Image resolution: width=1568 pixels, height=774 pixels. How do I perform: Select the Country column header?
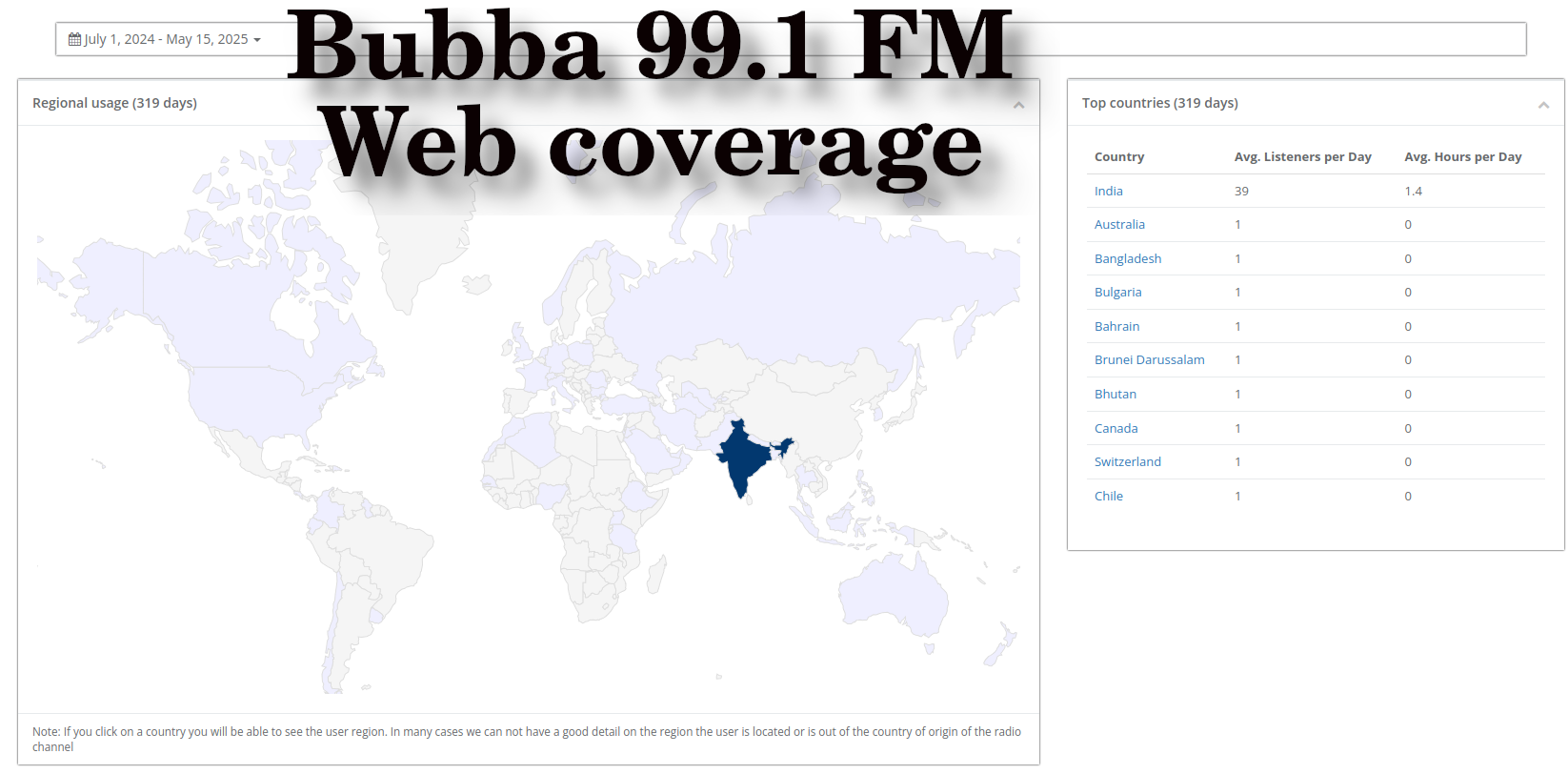coord(1119,157)
